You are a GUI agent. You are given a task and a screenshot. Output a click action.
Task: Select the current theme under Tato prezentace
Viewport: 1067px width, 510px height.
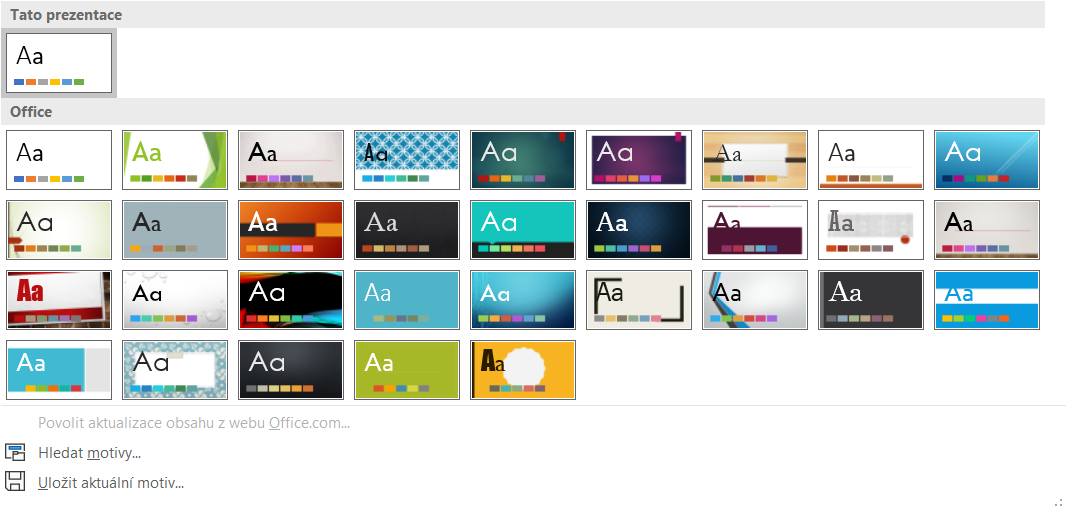click(59, 63)
